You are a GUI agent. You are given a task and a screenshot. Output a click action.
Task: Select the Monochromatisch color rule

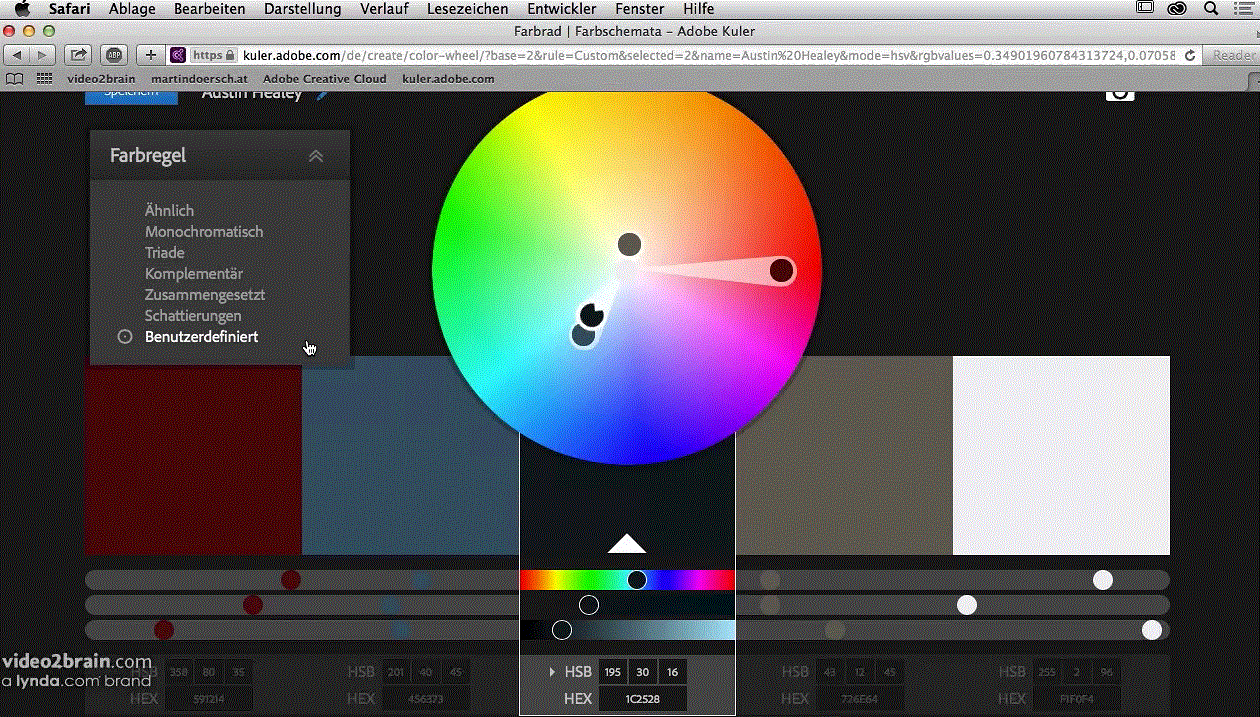pyautogui.click(x=204, y=232)
